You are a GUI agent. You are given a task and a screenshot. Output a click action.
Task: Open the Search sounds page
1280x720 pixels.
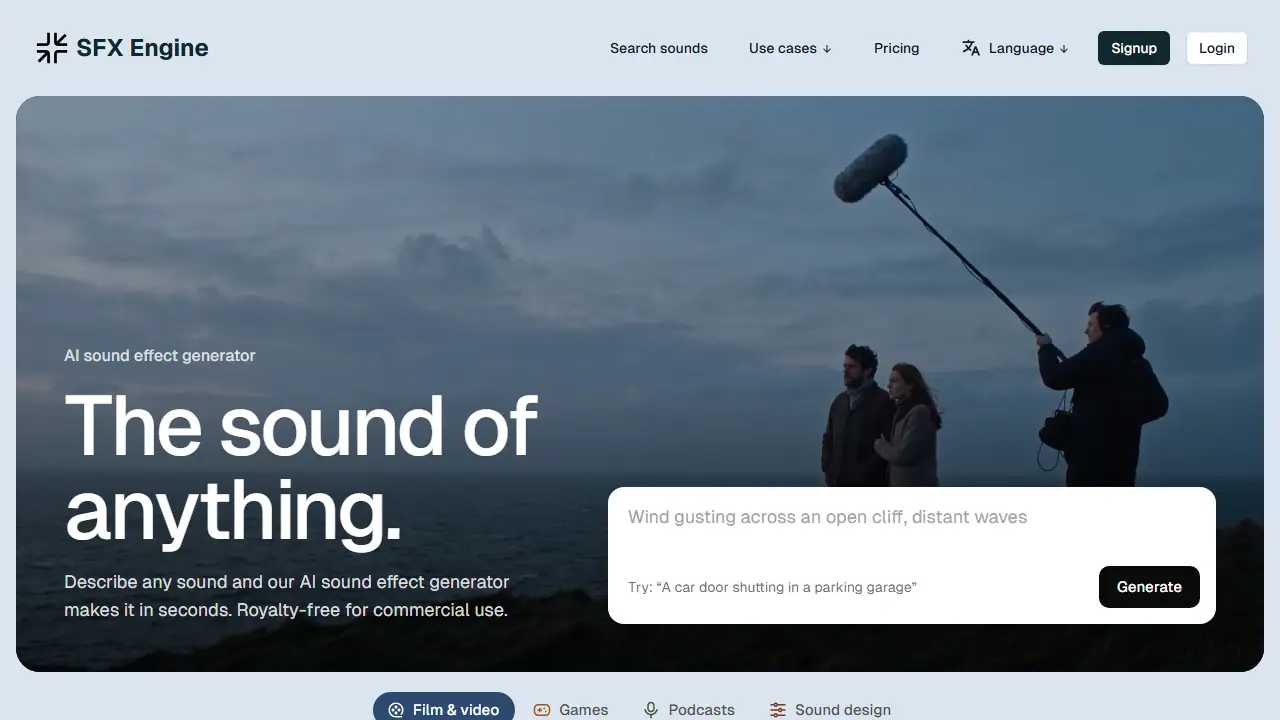(659, 48)
